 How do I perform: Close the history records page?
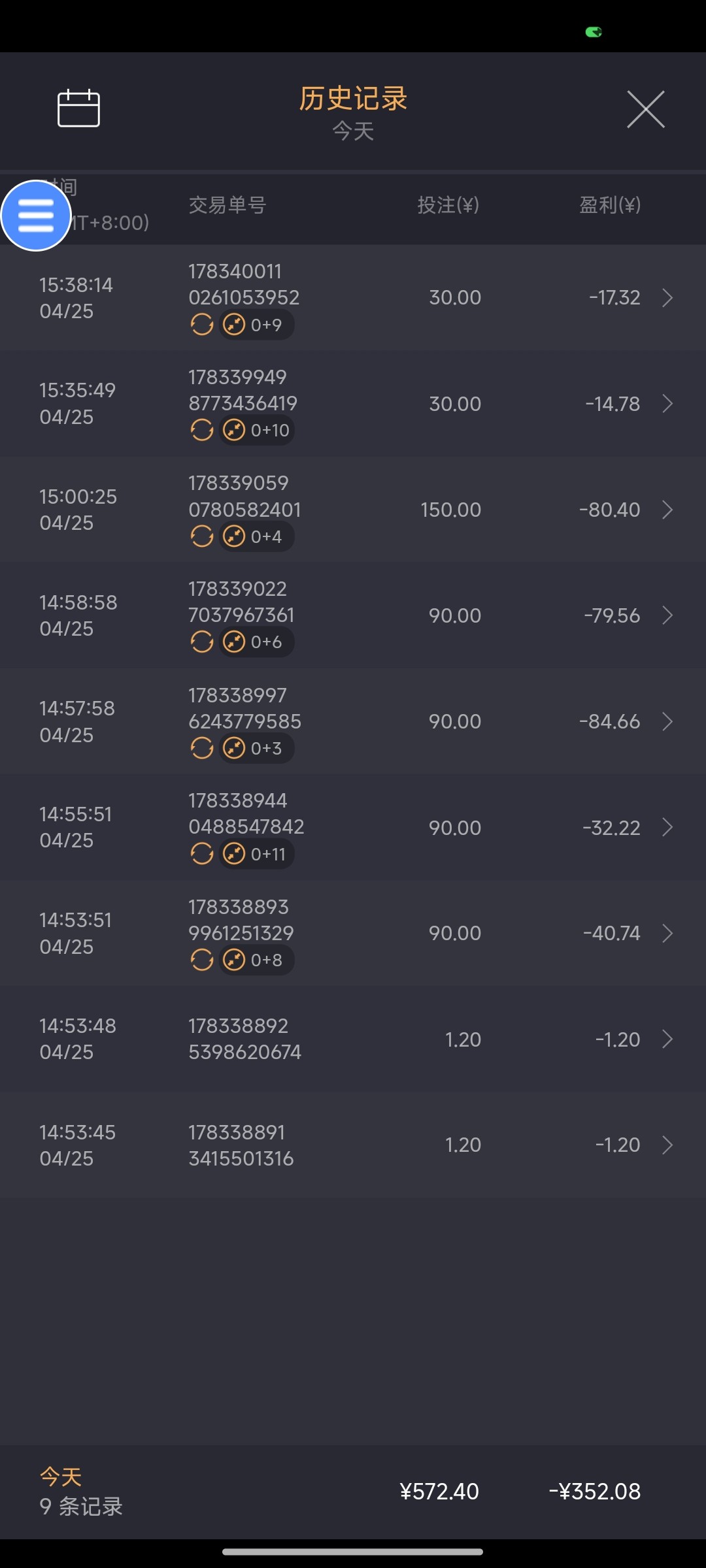(x=645, y=109)
